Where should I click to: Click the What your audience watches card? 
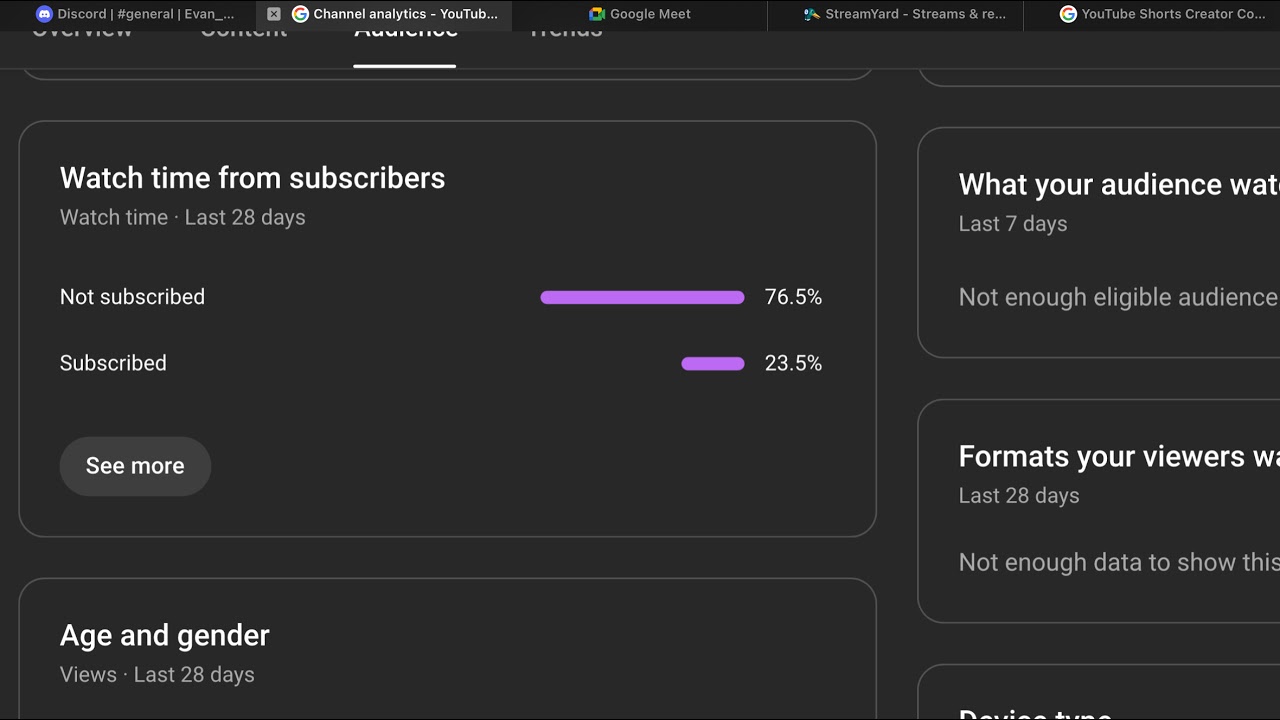tap(1099, 242)
